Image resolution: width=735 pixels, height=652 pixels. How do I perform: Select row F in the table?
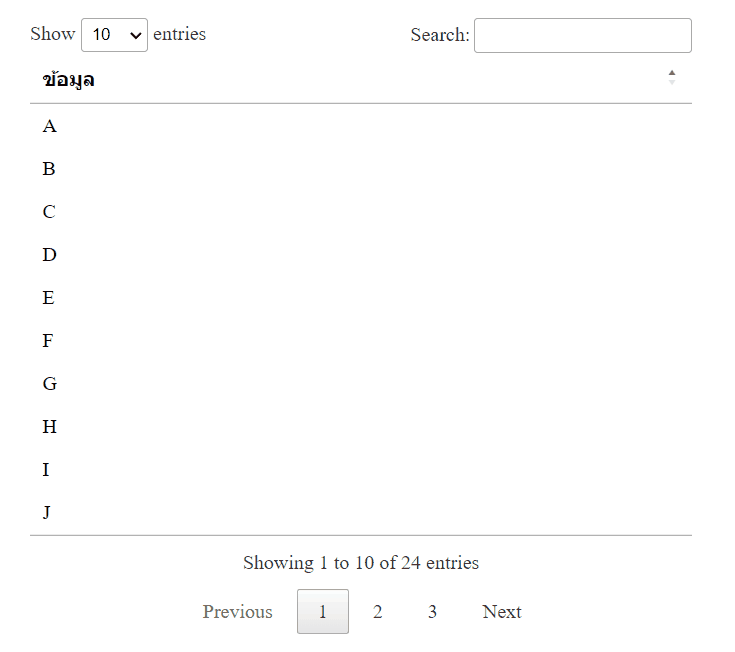point(48,341)
